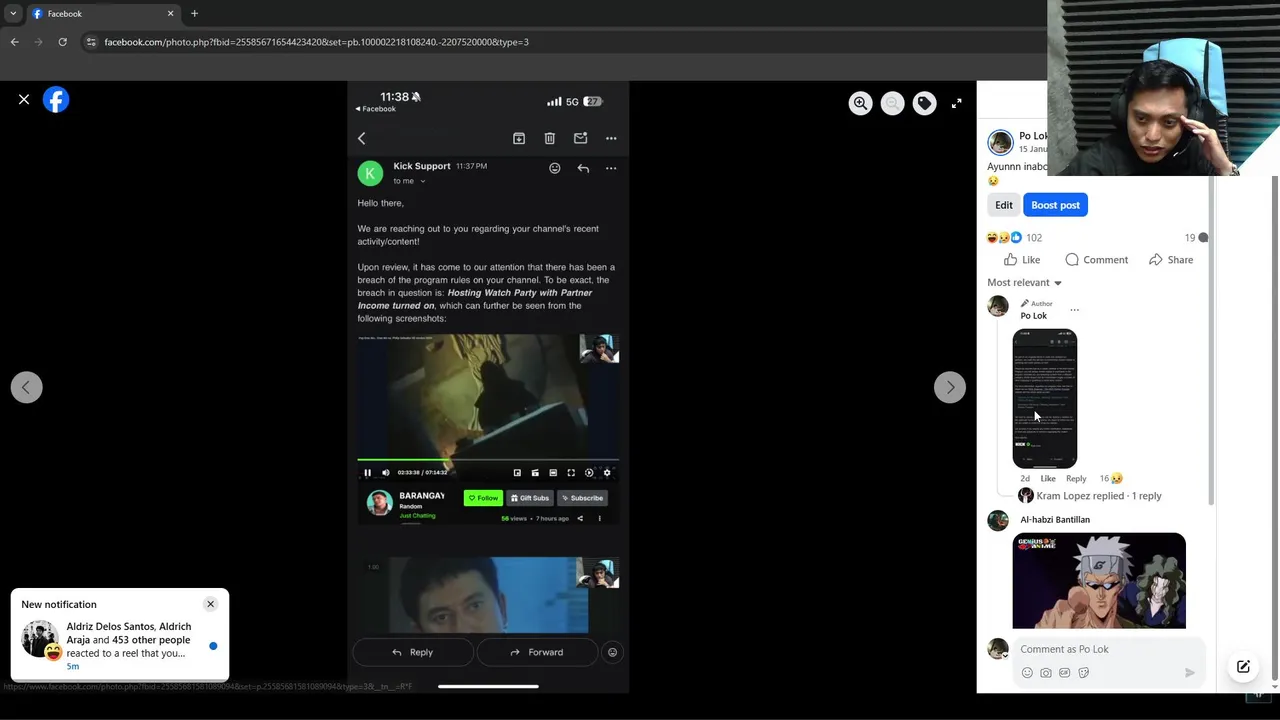Reply to Po Lok's comment
This screenshot has width=1280, height=720.
pyautogui.click(x=1076, y=479)
